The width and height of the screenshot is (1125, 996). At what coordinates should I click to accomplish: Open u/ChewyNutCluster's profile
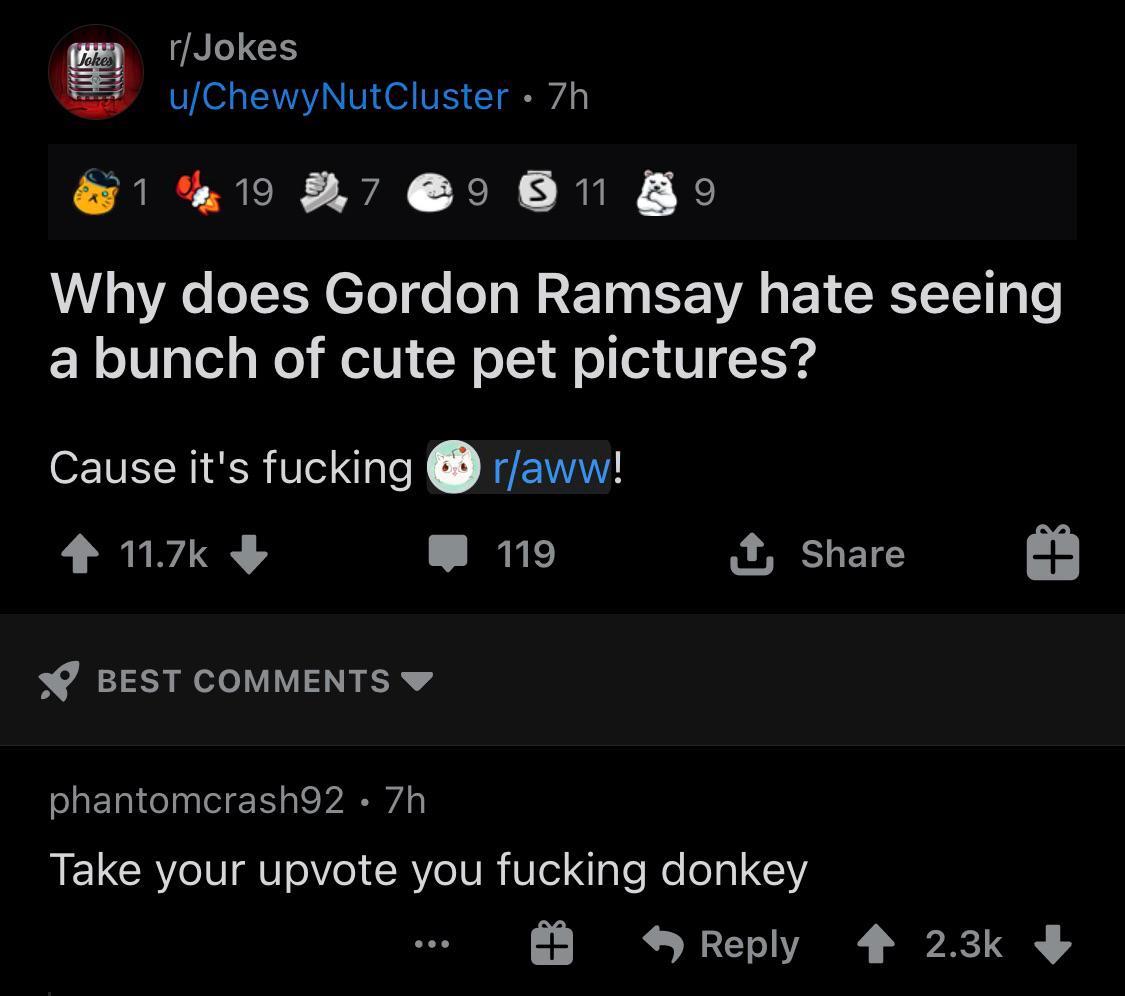click(x=338, y=96)
